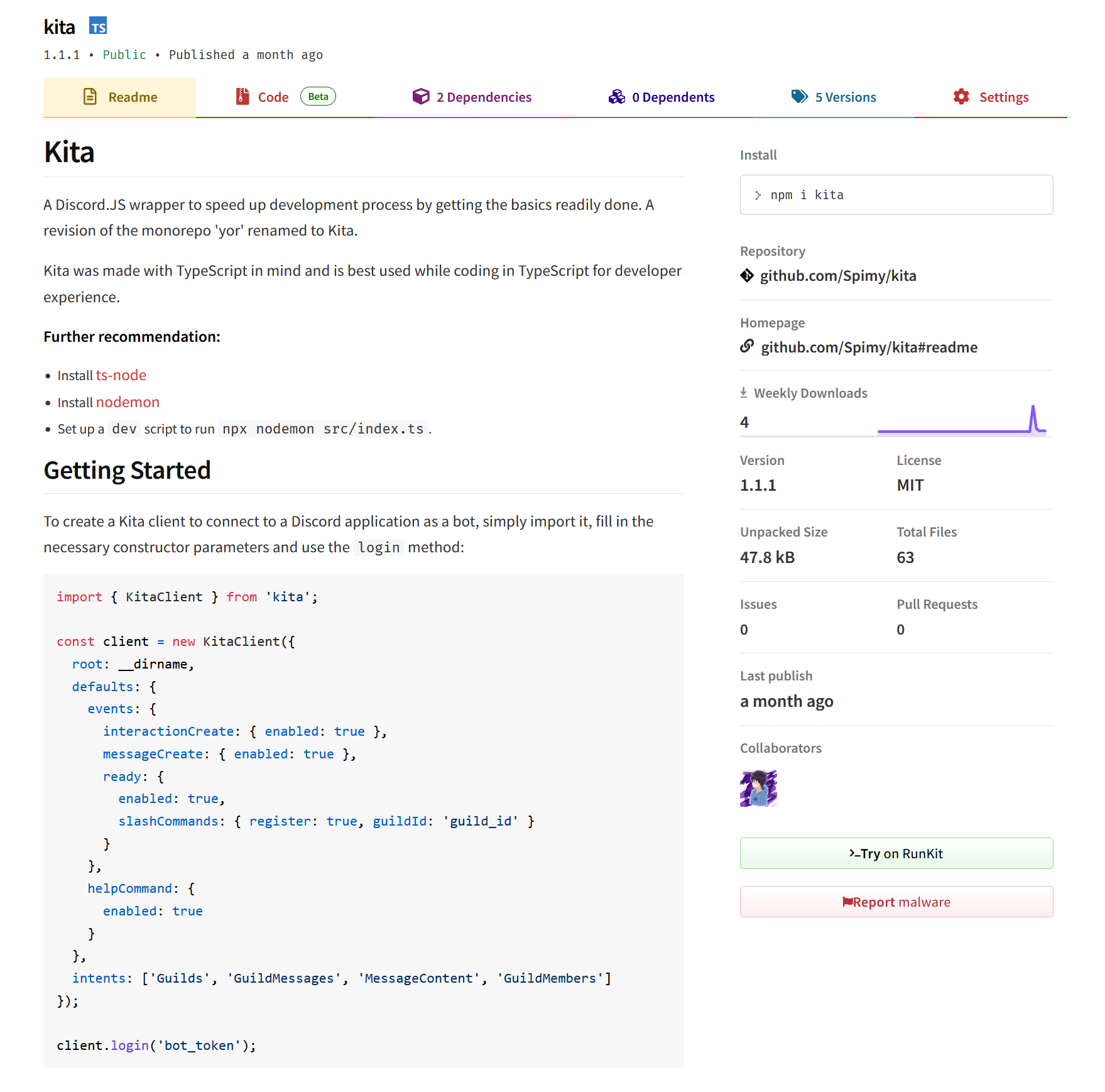Open the github.com/Spimy/kita repository link
Viewport: 1105px width, 1092px height.
pos(838,276)
